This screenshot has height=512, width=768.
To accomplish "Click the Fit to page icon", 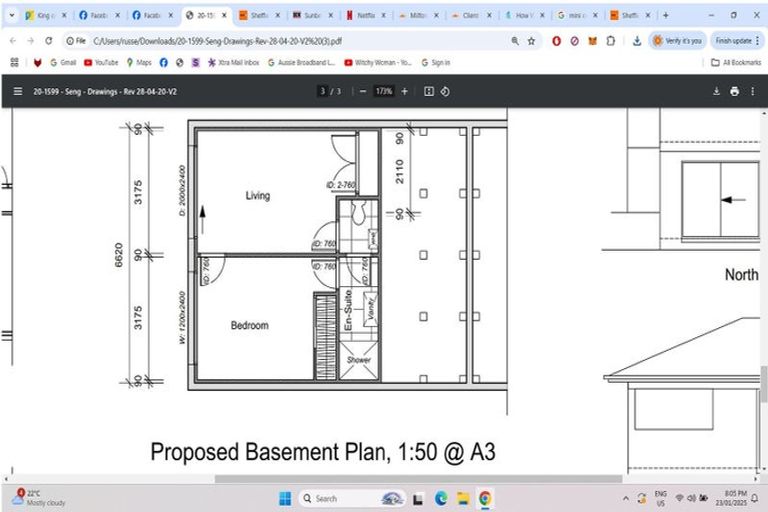I will tap(428, 91).
